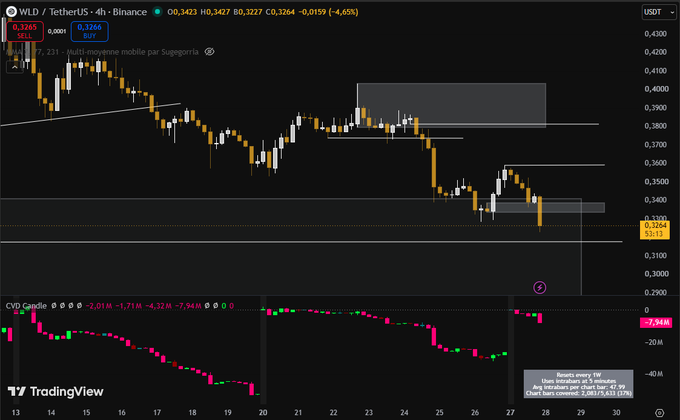
Task: Click the blue BUY 0,3266 button
Action: [x=89, y=31]
